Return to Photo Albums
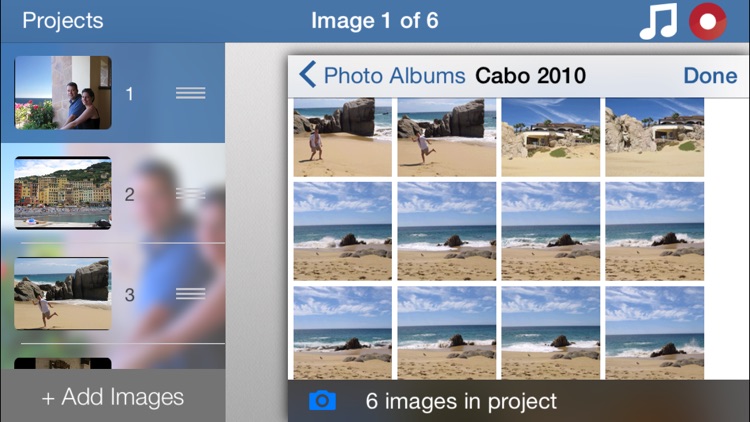This screenshot has height=422, width=750. (394, 76)
